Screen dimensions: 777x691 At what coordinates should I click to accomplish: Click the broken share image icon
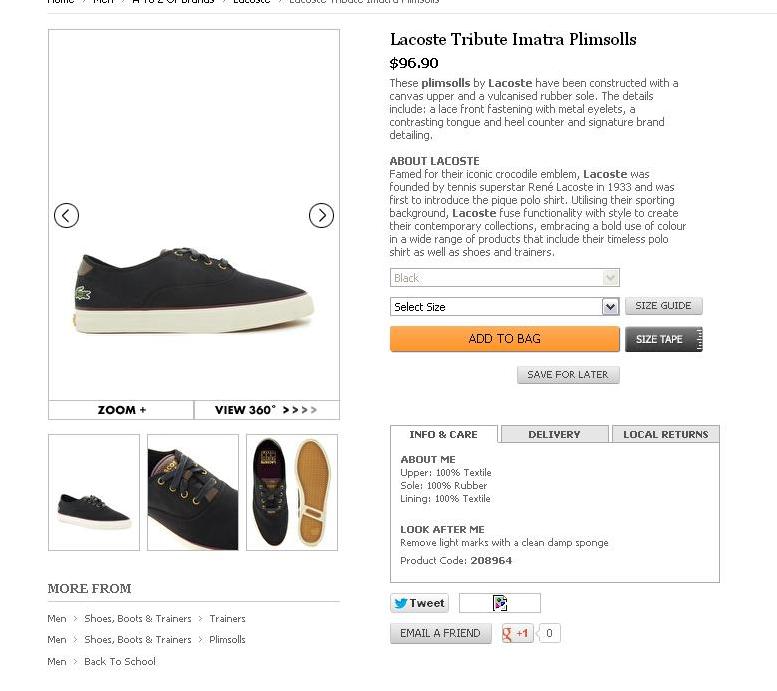click(x=500, y=603)
